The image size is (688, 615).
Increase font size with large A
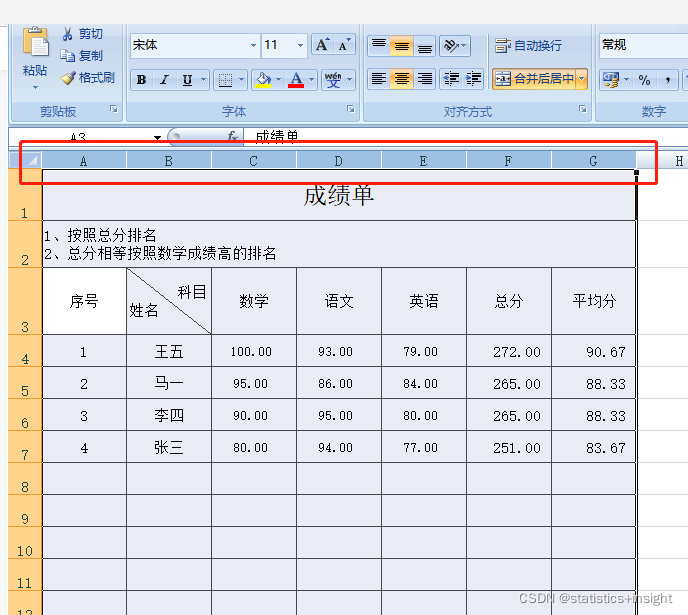pyautogui.click(x=322, y=45)
